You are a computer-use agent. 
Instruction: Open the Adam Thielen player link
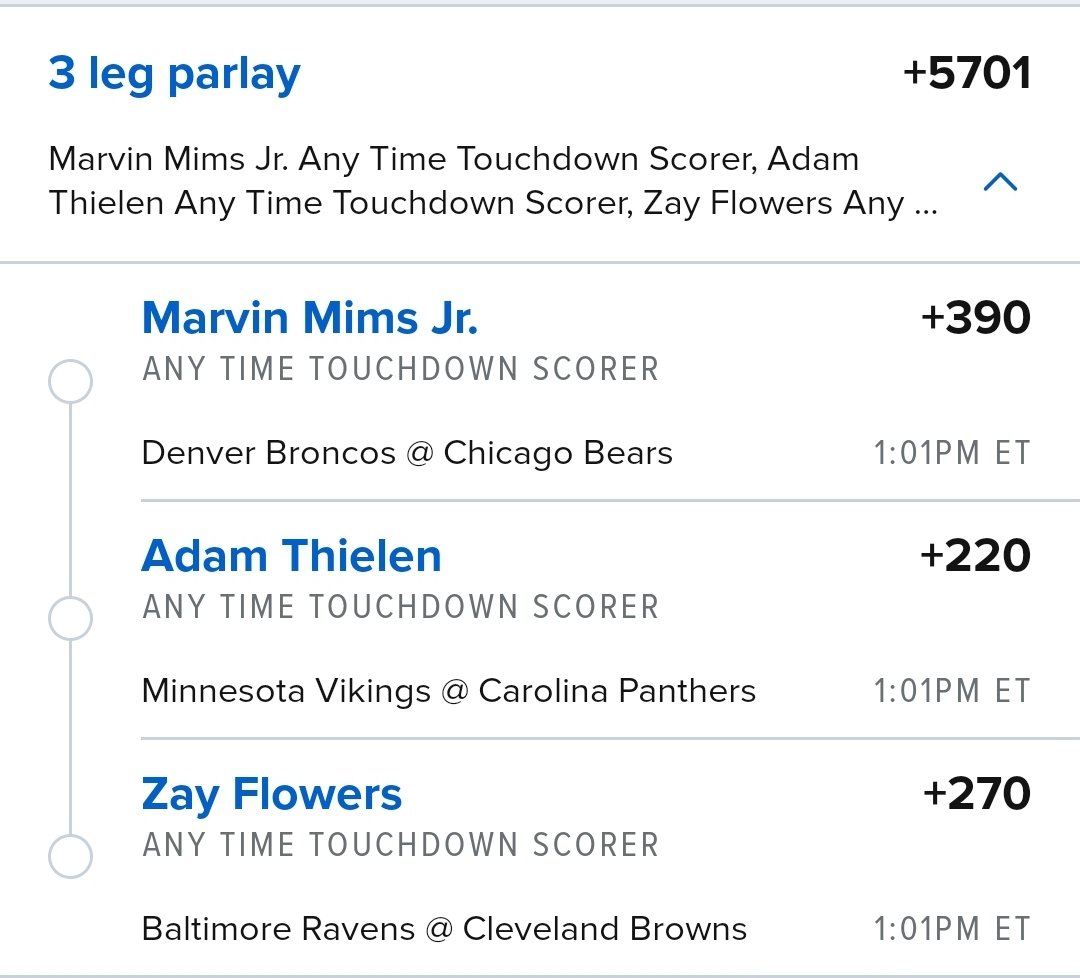click(291, 556)
